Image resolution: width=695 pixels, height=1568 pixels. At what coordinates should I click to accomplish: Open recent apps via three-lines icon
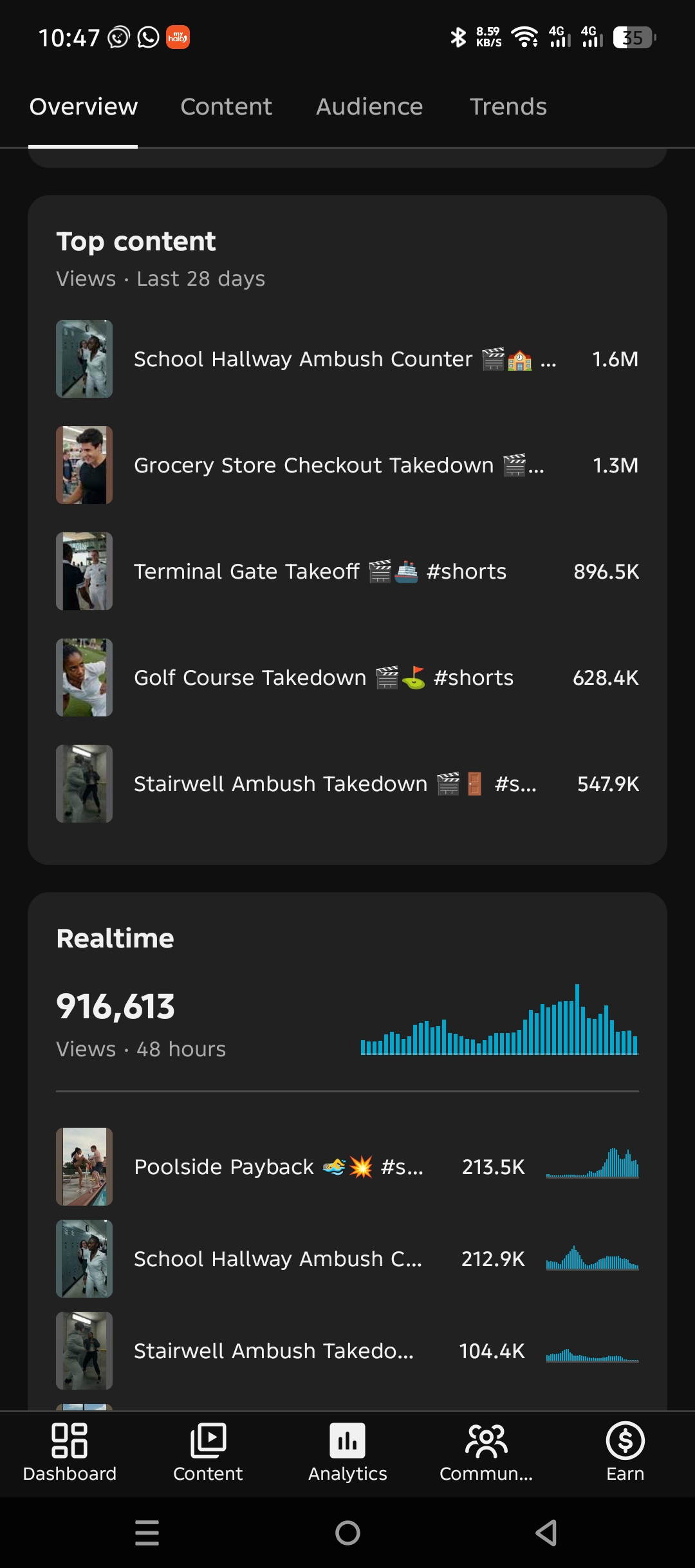(147, 1533)
